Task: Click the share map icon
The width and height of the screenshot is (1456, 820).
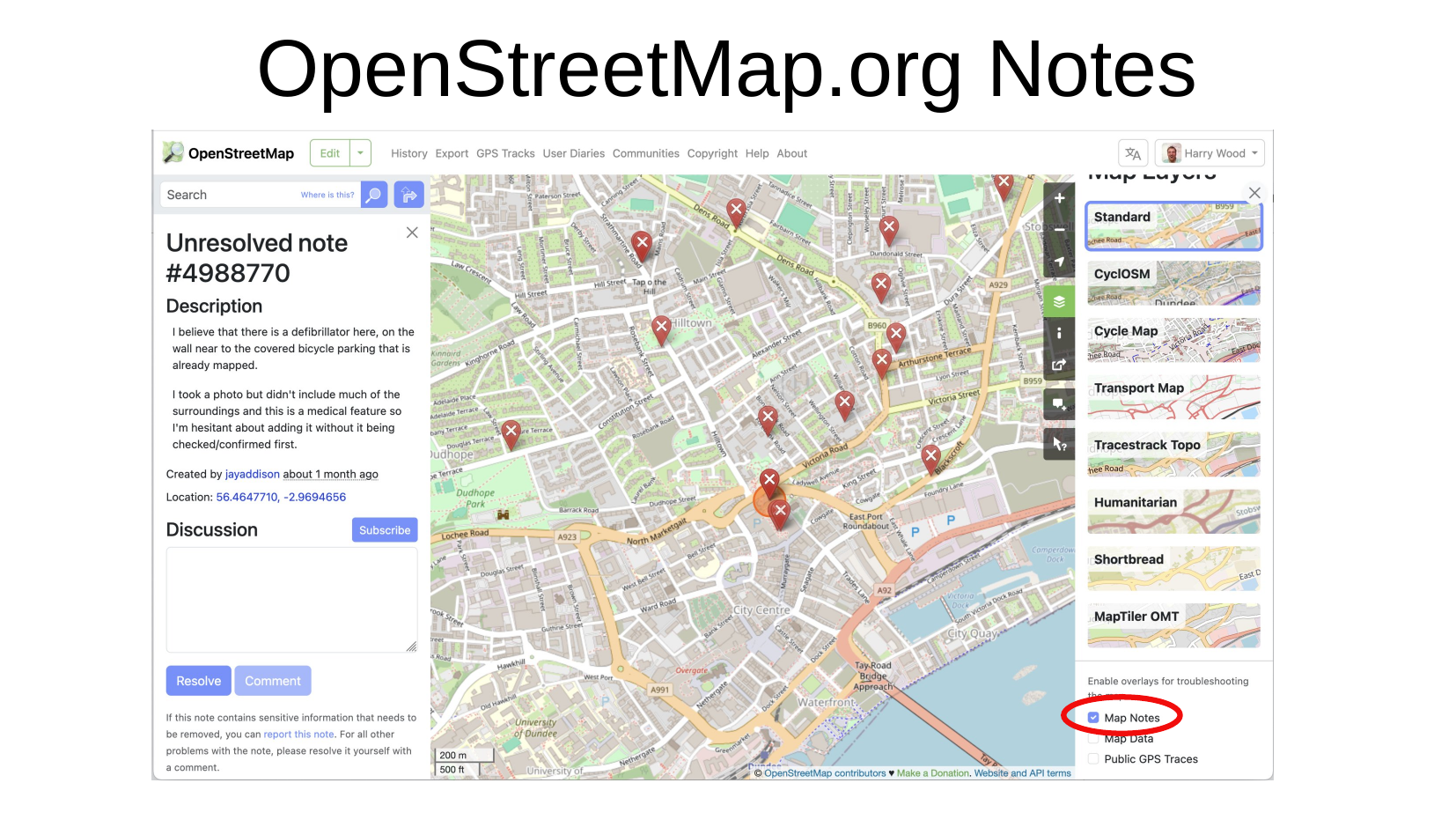Action: pyautogui.click(x=1059, y=365)
